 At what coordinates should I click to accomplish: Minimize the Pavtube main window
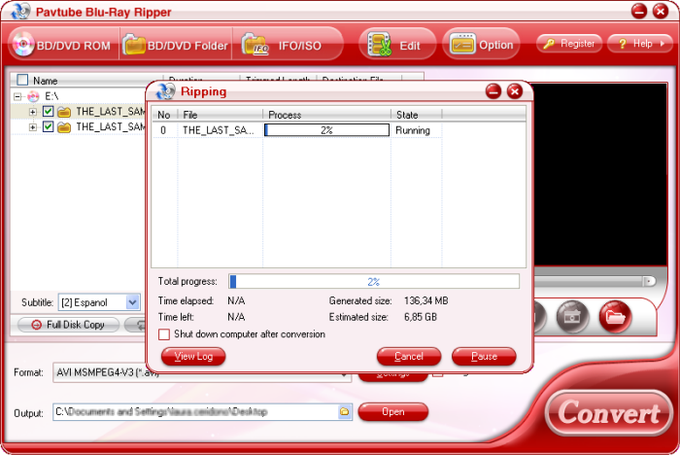pyautogui.click(x=639, y=11)
